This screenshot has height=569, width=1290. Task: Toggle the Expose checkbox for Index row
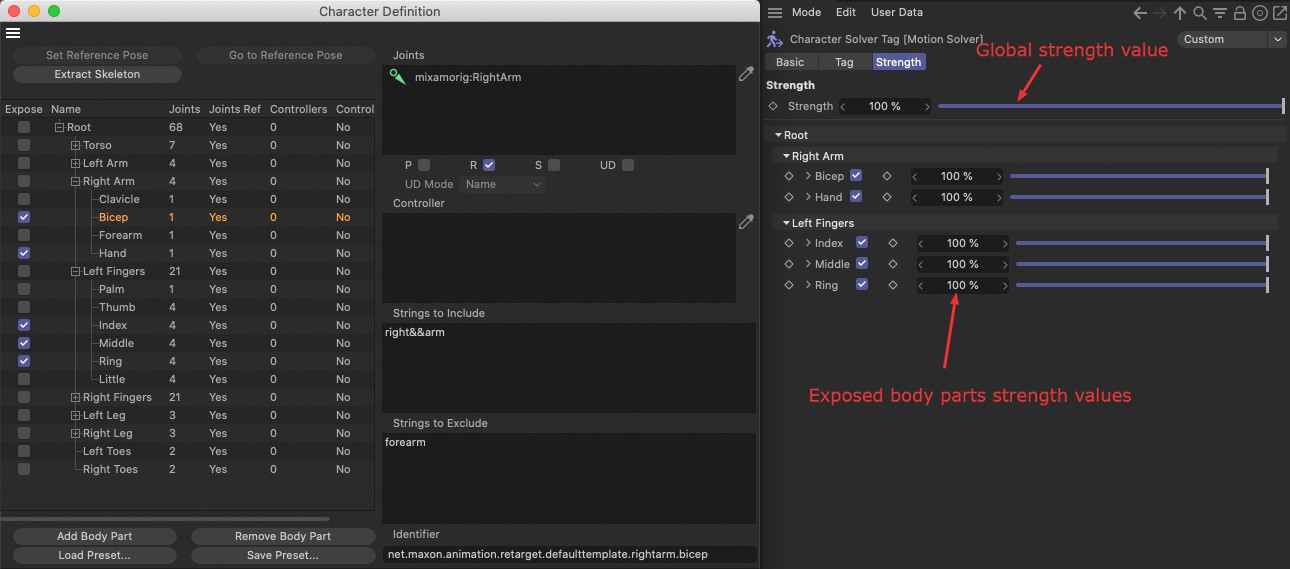24,325
